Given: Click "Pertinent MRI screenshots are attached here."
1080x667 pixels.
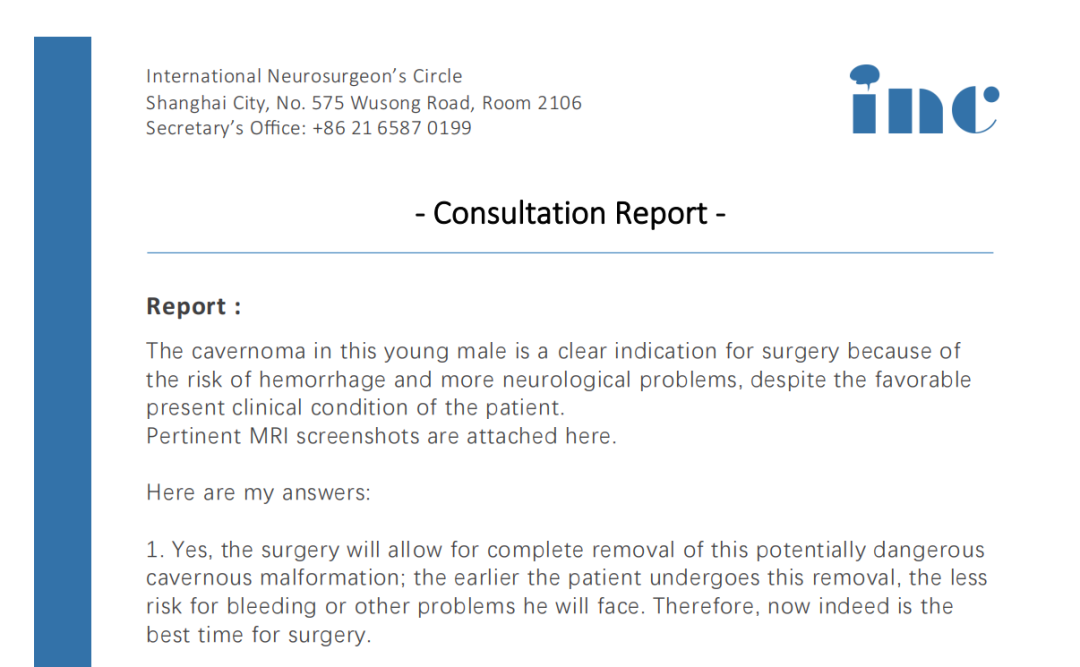Looking at the screenshot, I should point(381,437).
